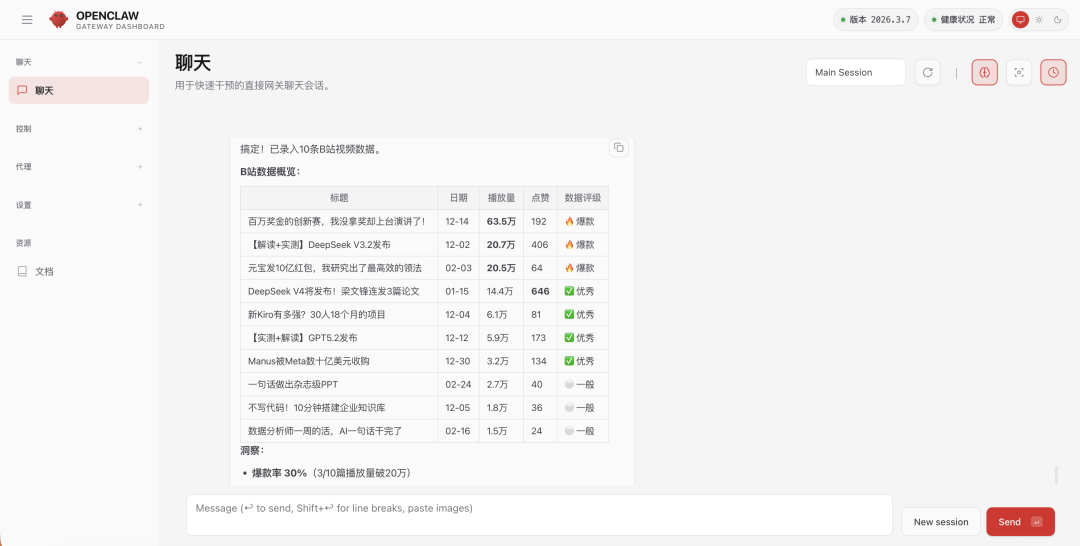Click the chat bubble icon in sidebar

tap(22, 90)
